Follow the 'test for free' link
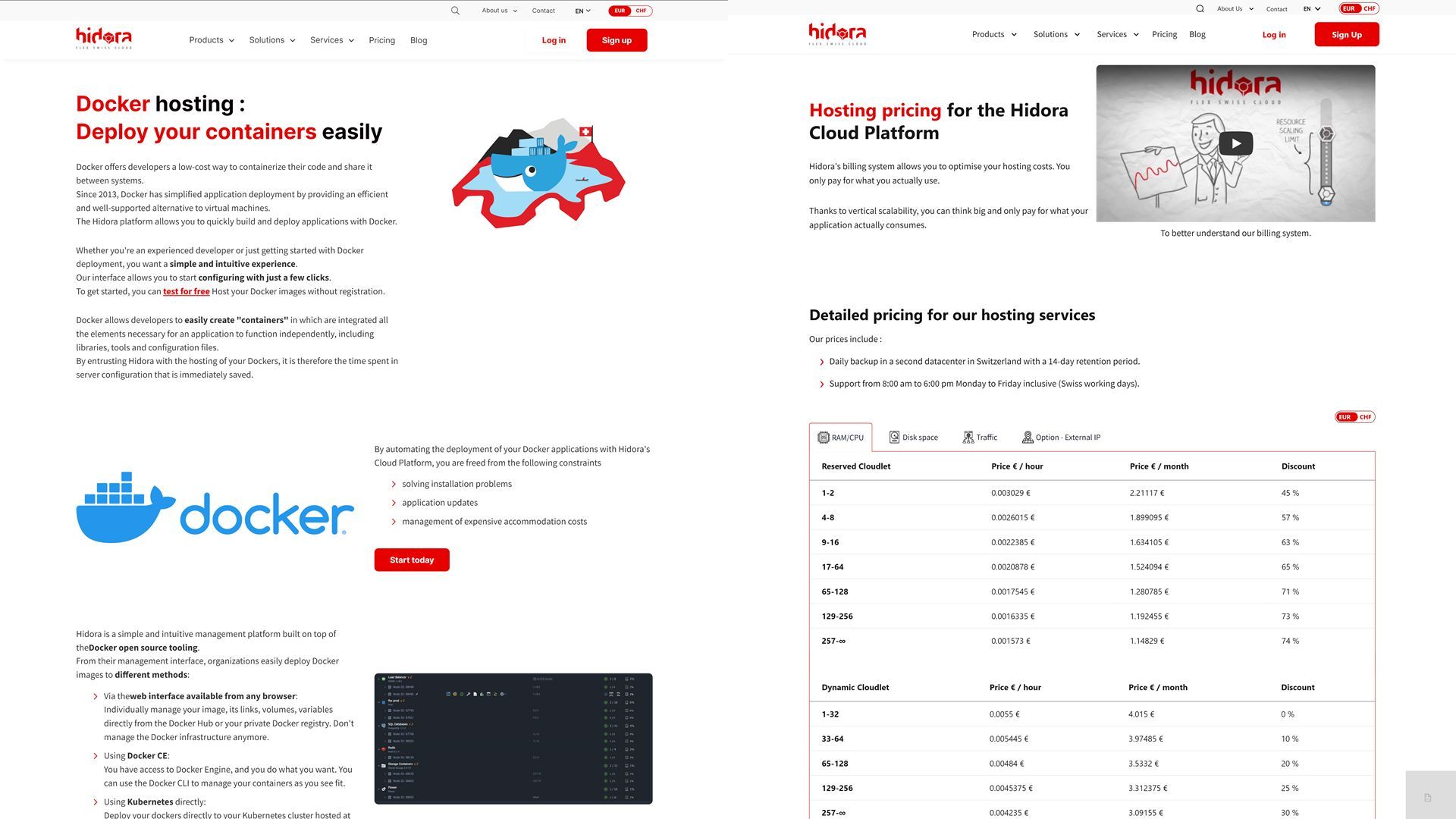The image size is (1456, 819). tap(186, 291)
